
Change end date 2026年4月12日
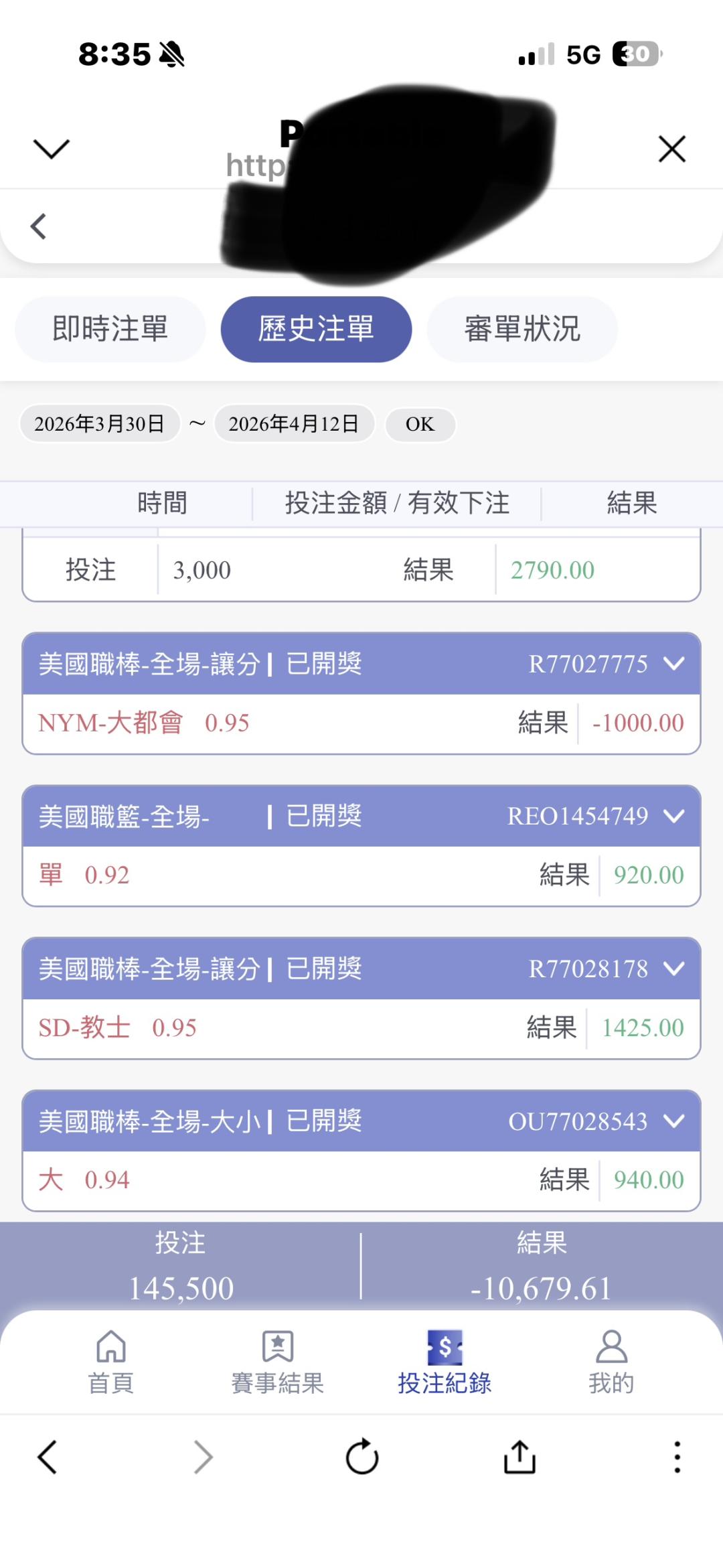294,424
